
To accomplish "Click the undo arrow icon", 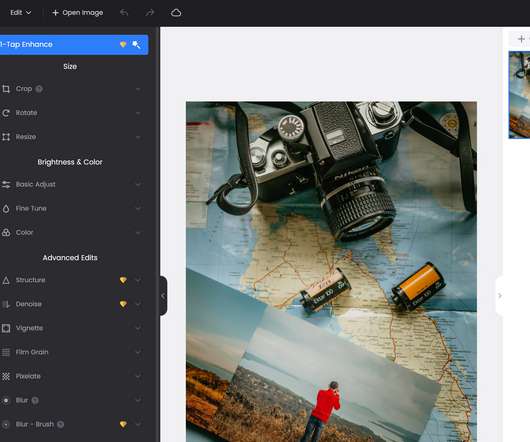I will tap(124, 13).
